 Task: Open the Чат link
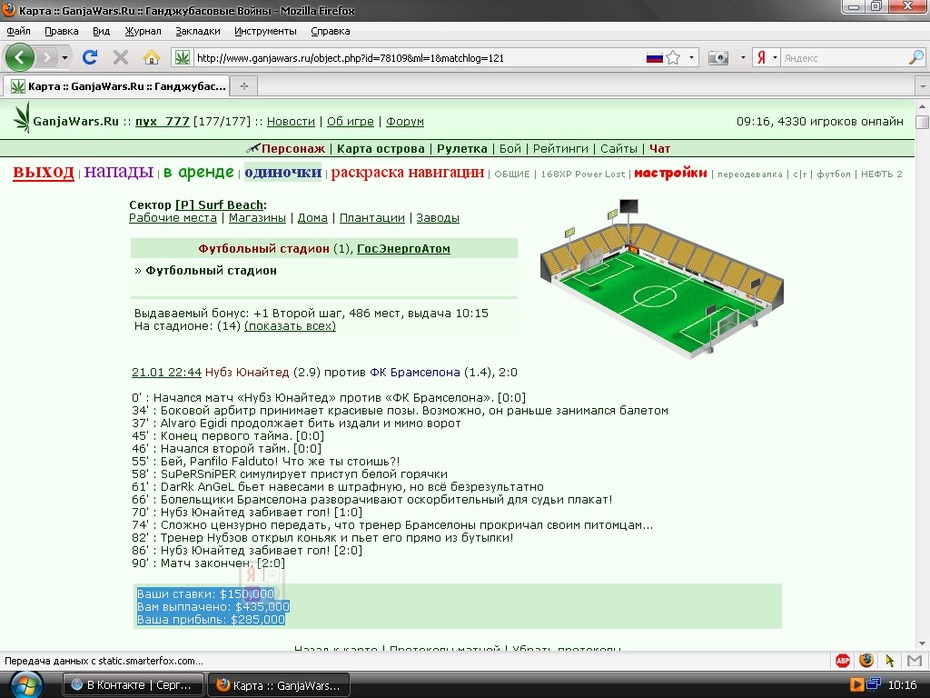coord(660,149)
